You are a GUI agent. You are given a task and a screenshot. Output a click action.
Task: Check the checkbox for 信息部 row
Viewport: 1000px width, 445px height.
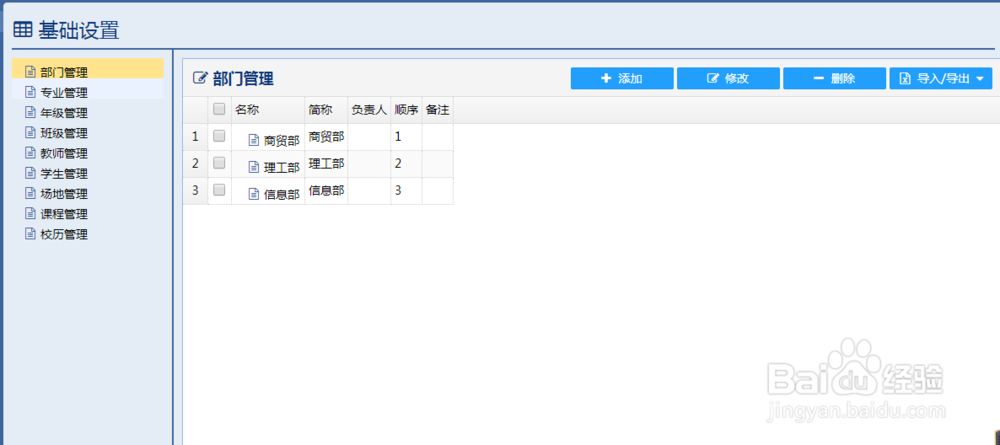click(x=219, y=189)
